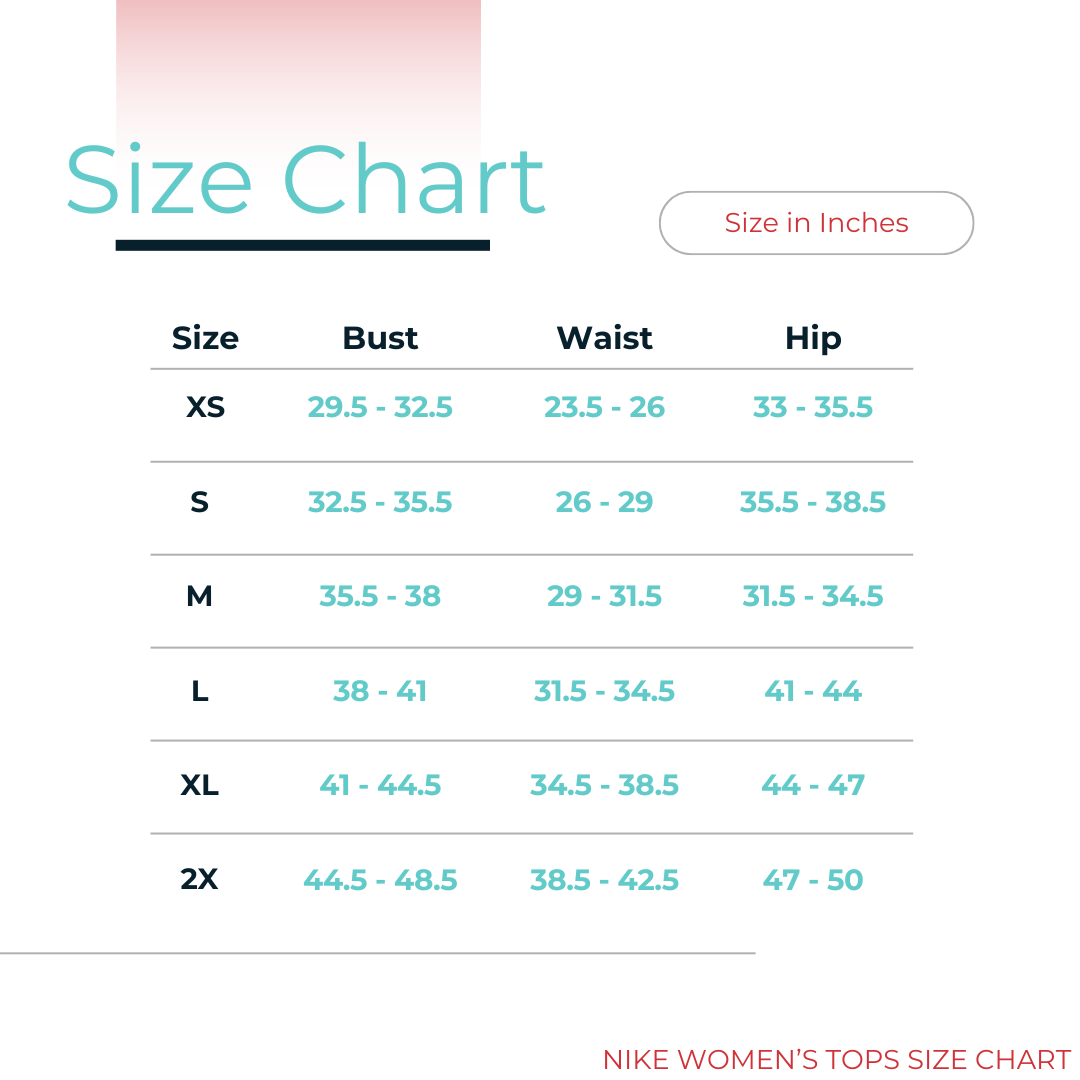
Task: Click XS bust value 29.5 - 32.5
Action: click(380, 408)
